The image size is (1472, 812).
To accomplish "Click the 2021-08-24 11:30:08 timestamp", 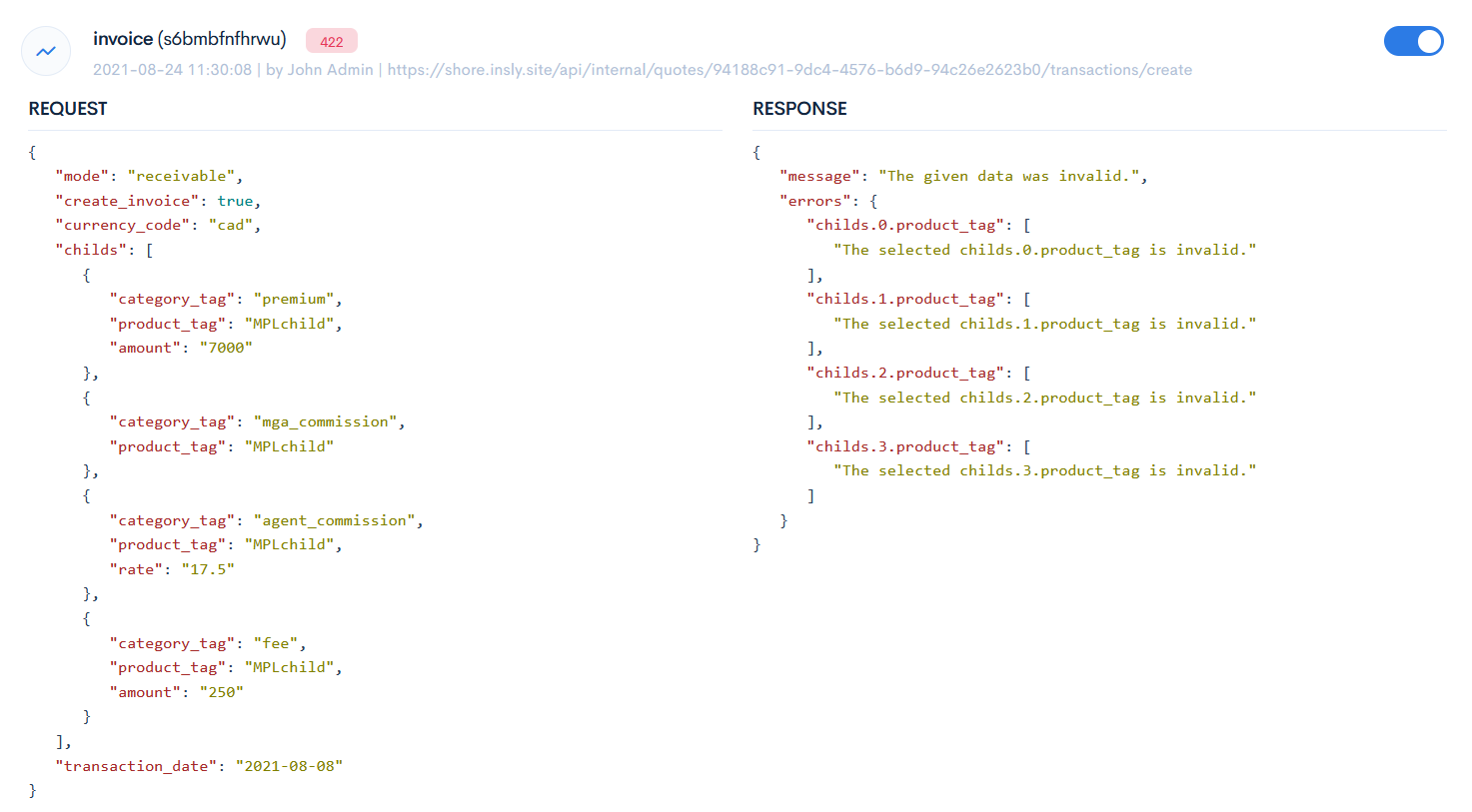I will 172,70.
